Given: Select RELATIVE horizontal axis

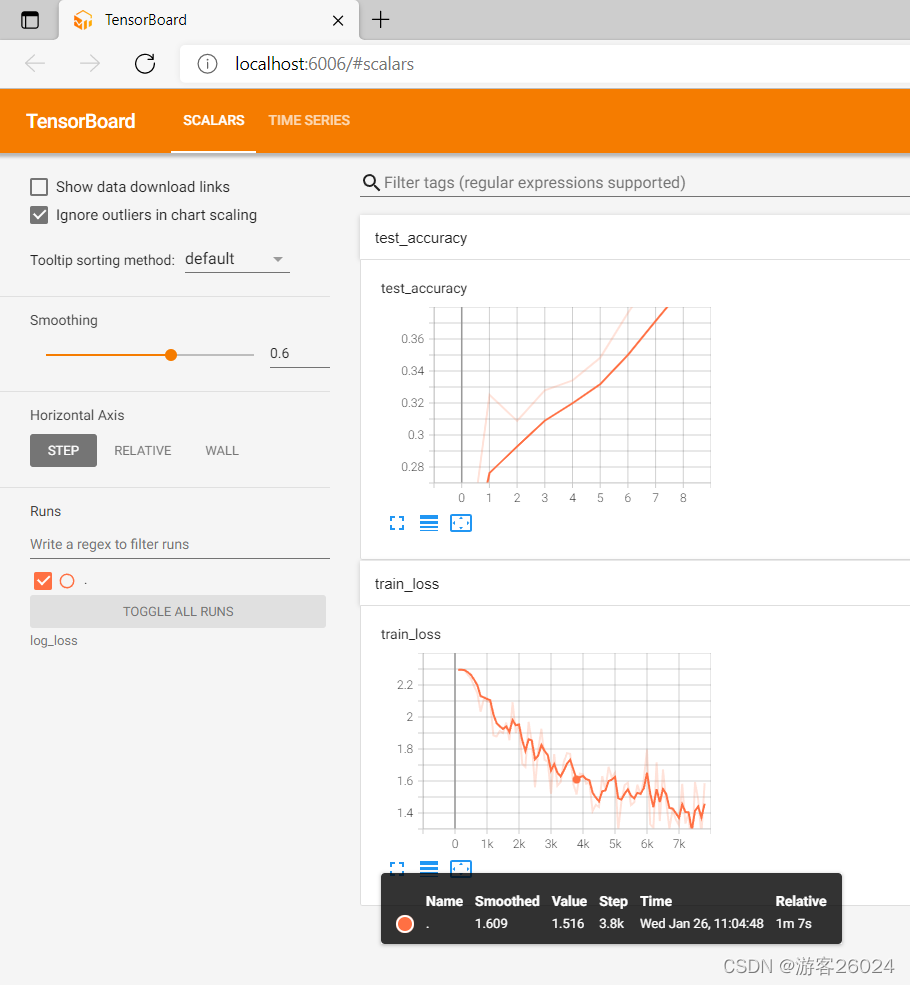Looking at the screenshot, I should (x=143, y=450).
